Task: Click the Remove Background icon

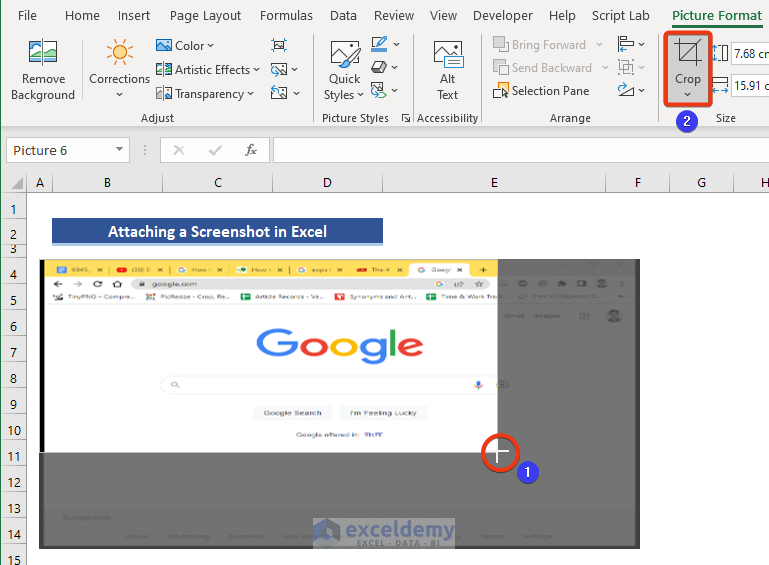Action: tap(43, 51)
